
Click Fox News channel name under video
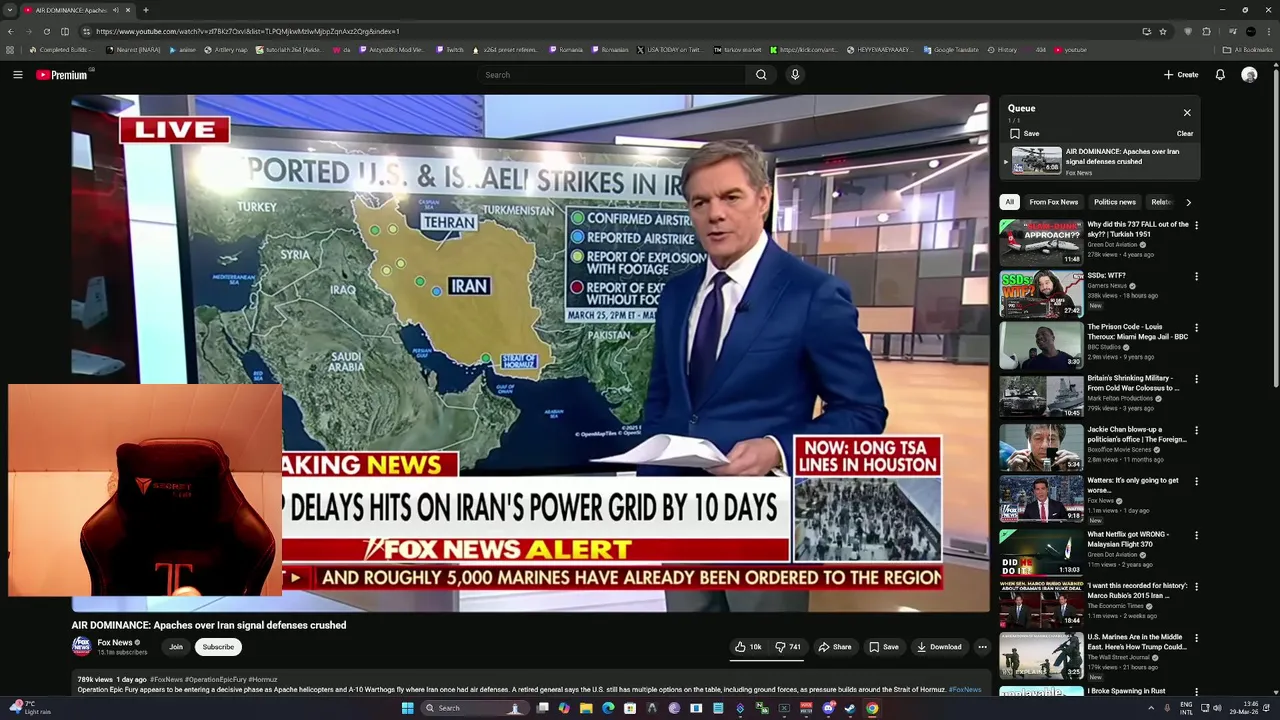pos(115,643)
